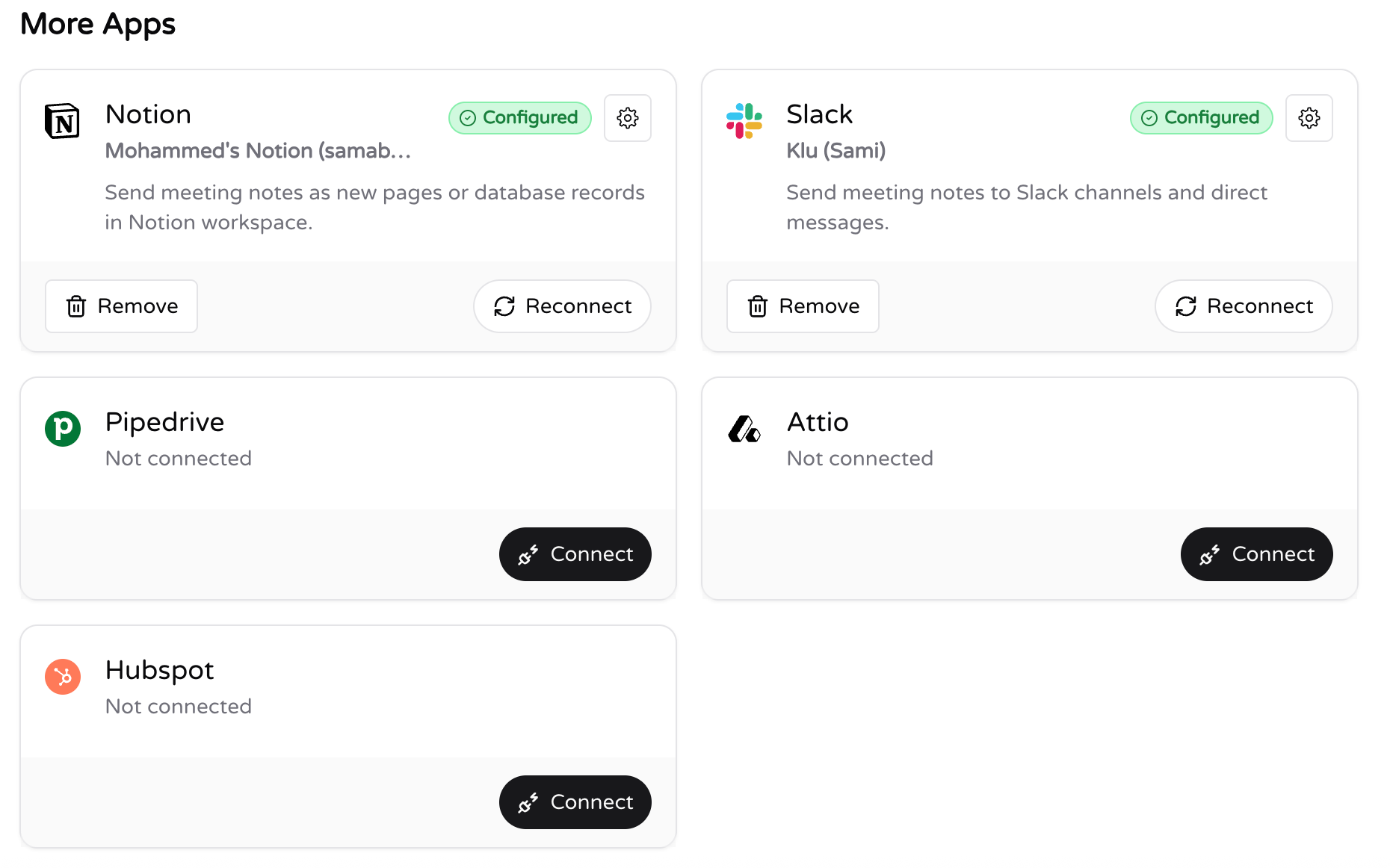Connect the Attio app

(x=1257, y=554)
